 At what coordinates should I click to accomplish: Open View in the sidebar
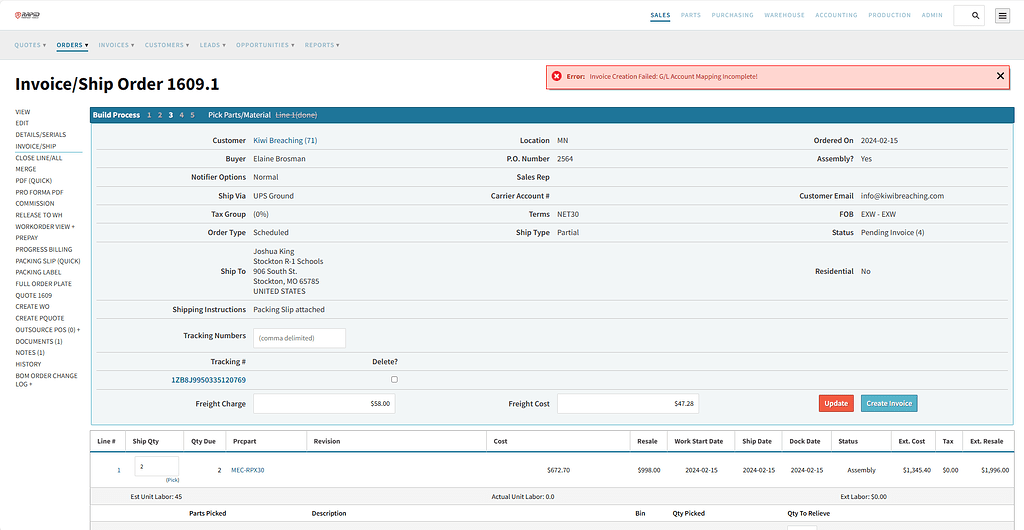coord(23,112)
